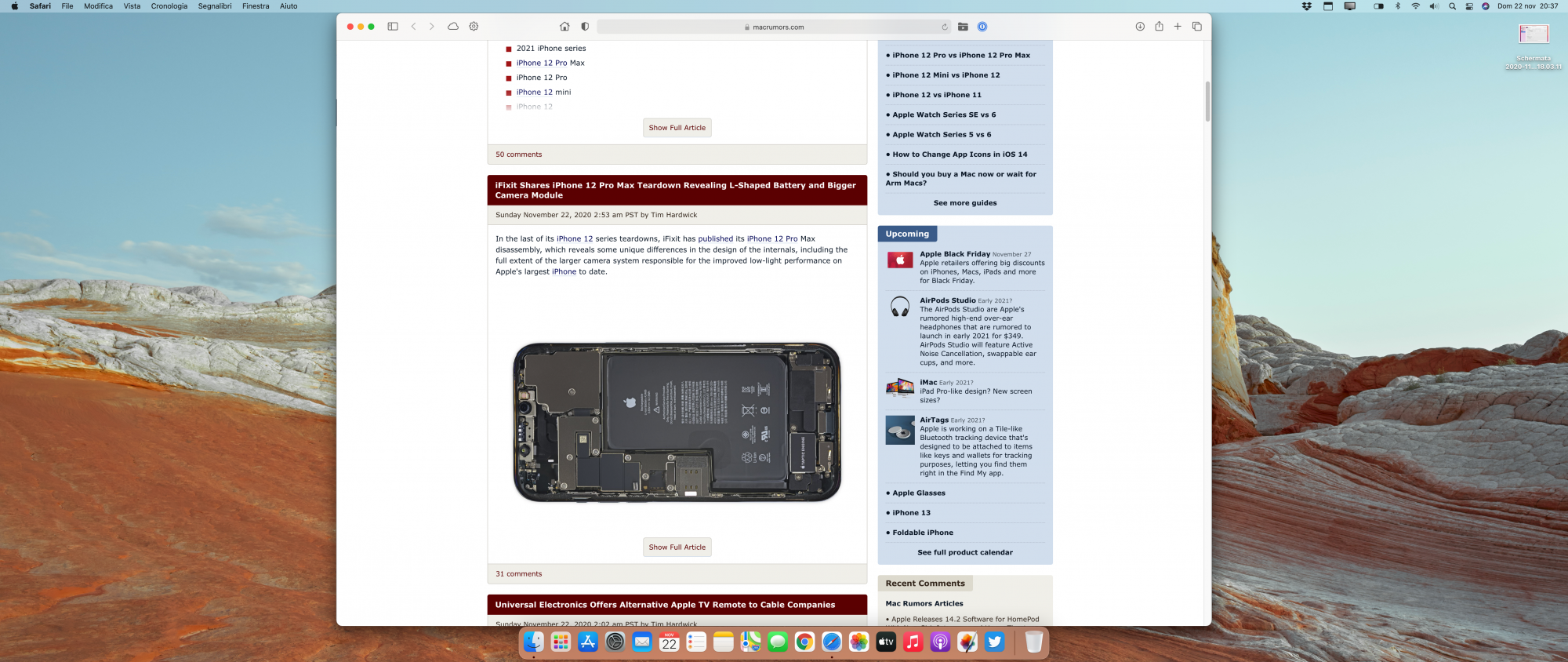Image resolution: width=1568 pixels, height=662 pixels.
Task: Open the Modifica menu
Action: click(99, 6)
